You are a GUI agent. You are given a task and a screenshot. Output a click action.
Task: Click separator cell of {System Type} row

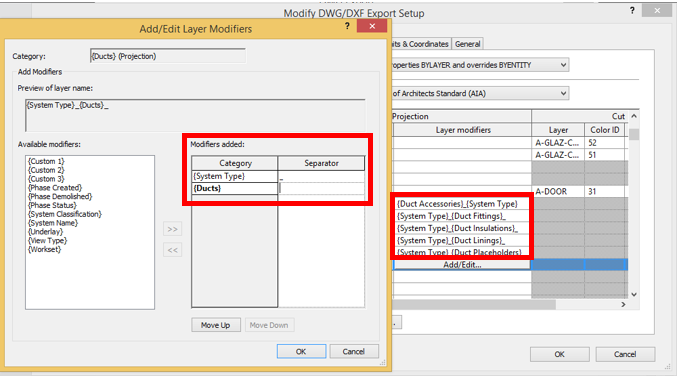321,176
